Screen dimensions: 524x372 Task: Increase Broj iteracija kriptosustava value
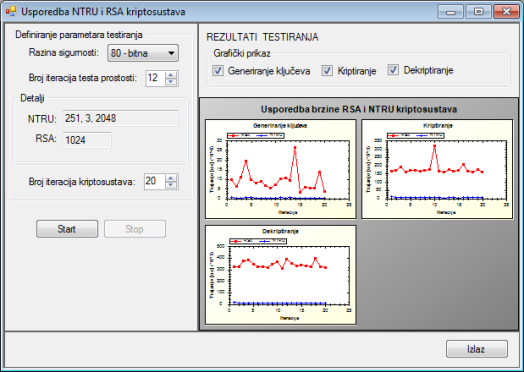tap(171, 178)
